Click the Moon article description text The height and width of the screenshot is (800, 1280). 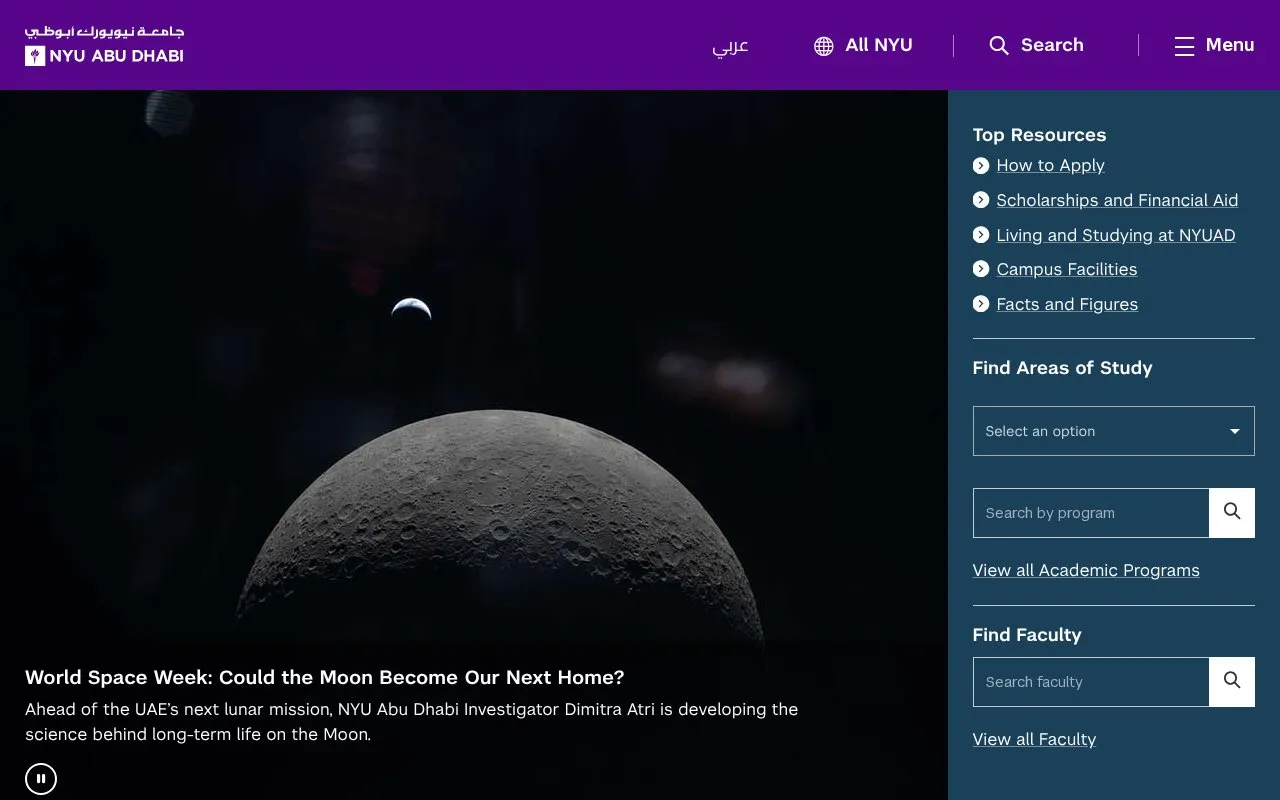coord(411,722)
